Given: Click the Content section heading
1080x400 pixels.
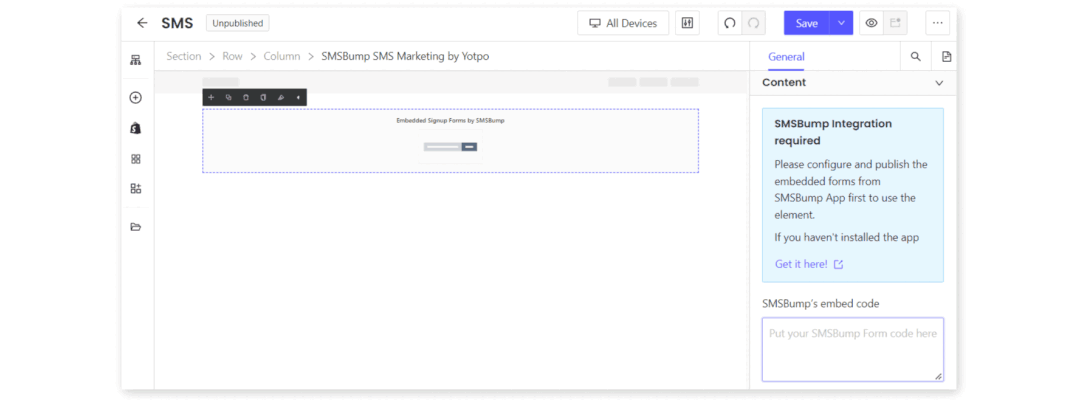Looking at the screenshot, I should point(784,83).
